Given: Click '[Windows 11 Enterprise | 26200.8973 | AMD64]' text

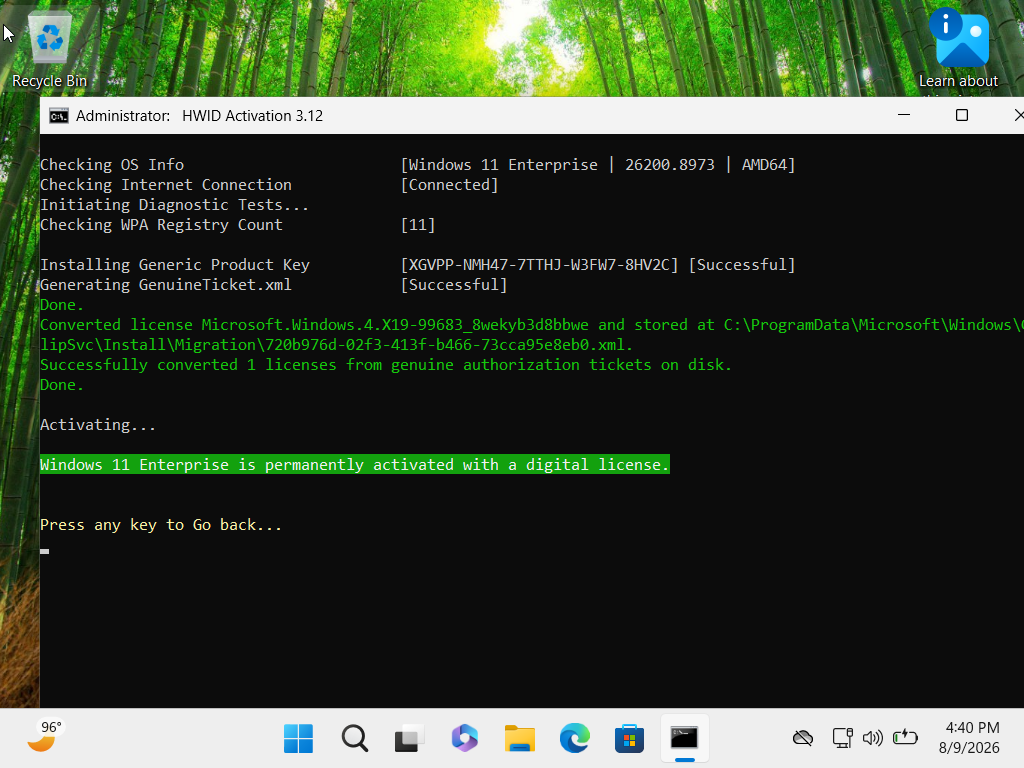Looking at the screenshot, I should [598, 165].
